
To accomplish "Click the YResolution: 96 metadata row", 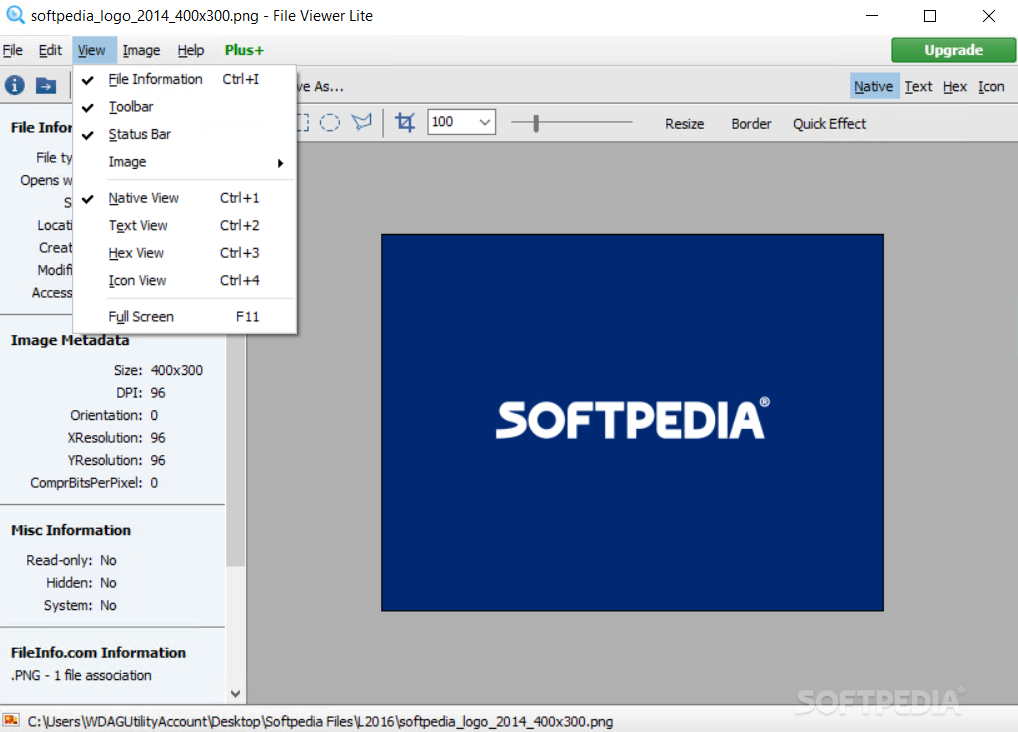I will tap(116, 461).
